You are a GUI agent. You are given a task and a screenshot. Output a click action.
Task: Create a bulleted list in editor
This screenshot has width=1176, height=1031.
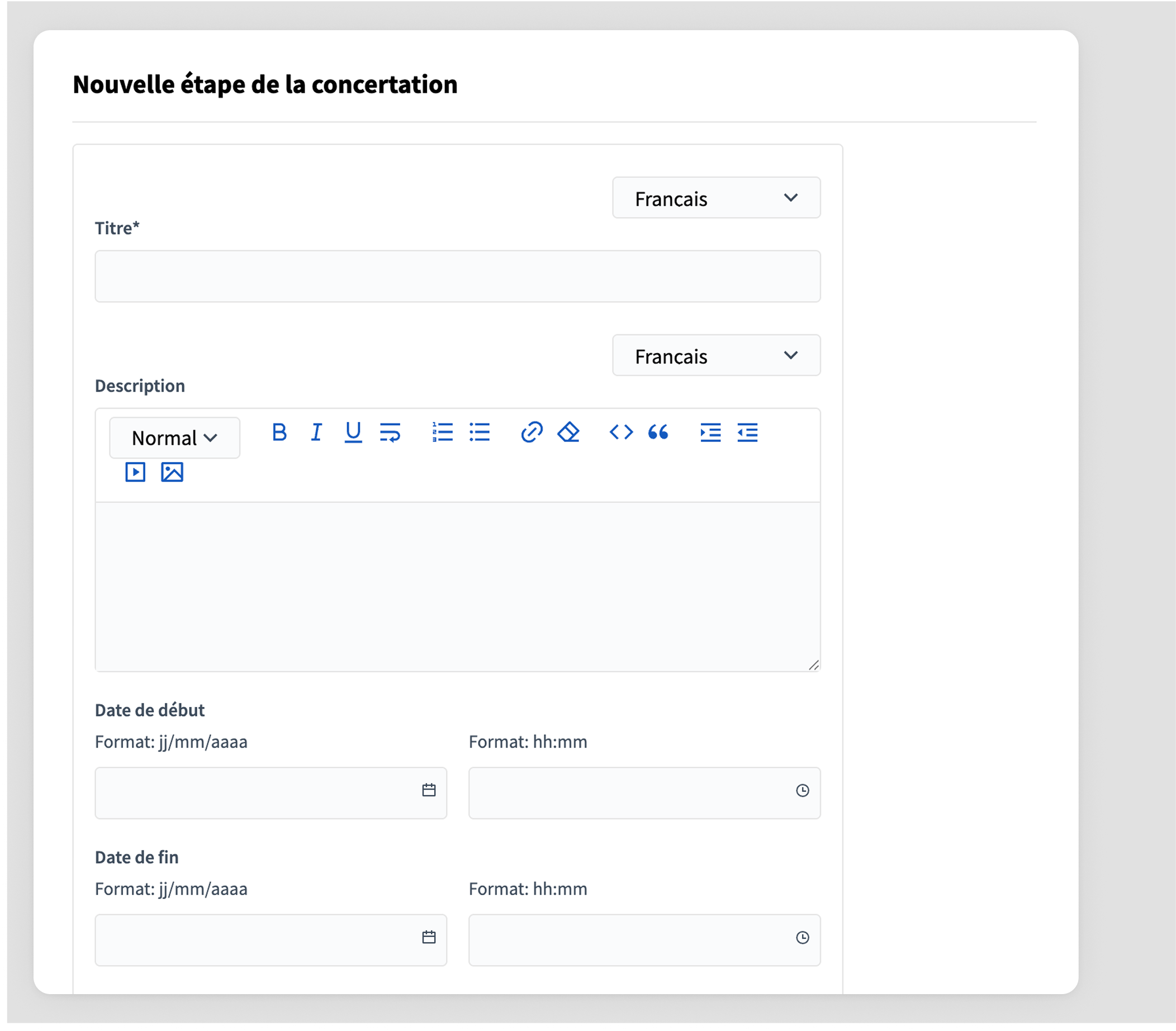[x=479, y=432]
